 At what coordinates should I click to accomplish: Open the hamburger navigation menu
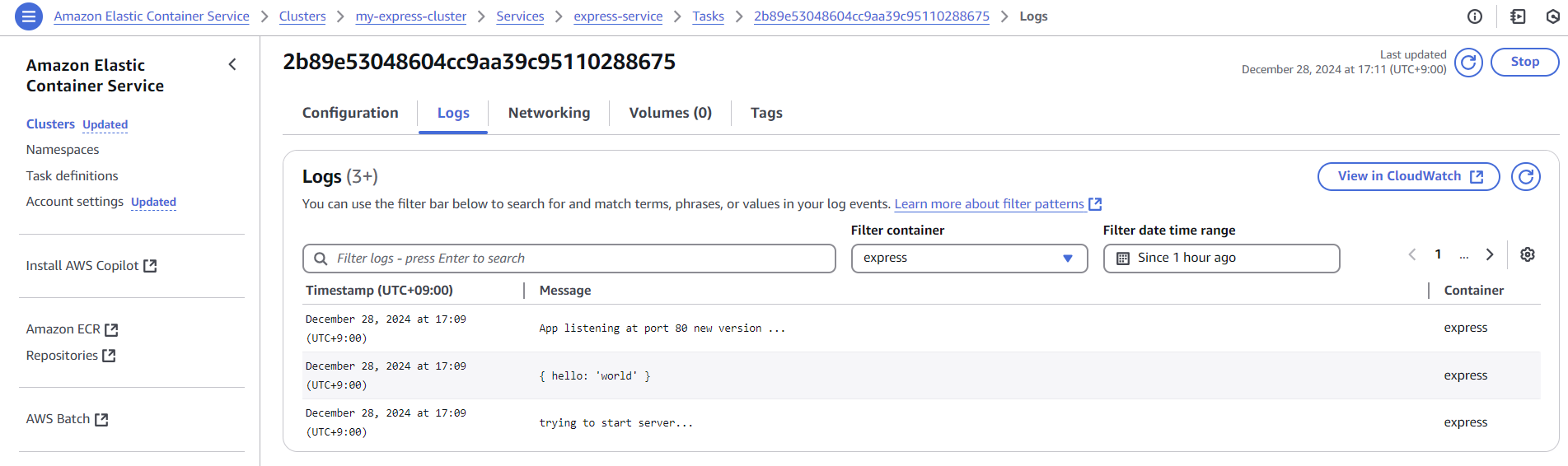point(29,16)
